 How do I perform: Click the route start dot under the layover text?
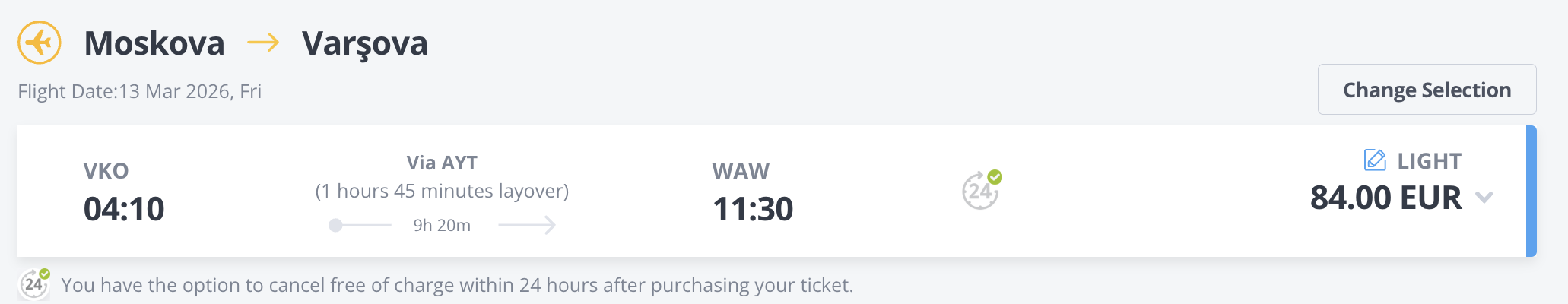pos(335,225)
